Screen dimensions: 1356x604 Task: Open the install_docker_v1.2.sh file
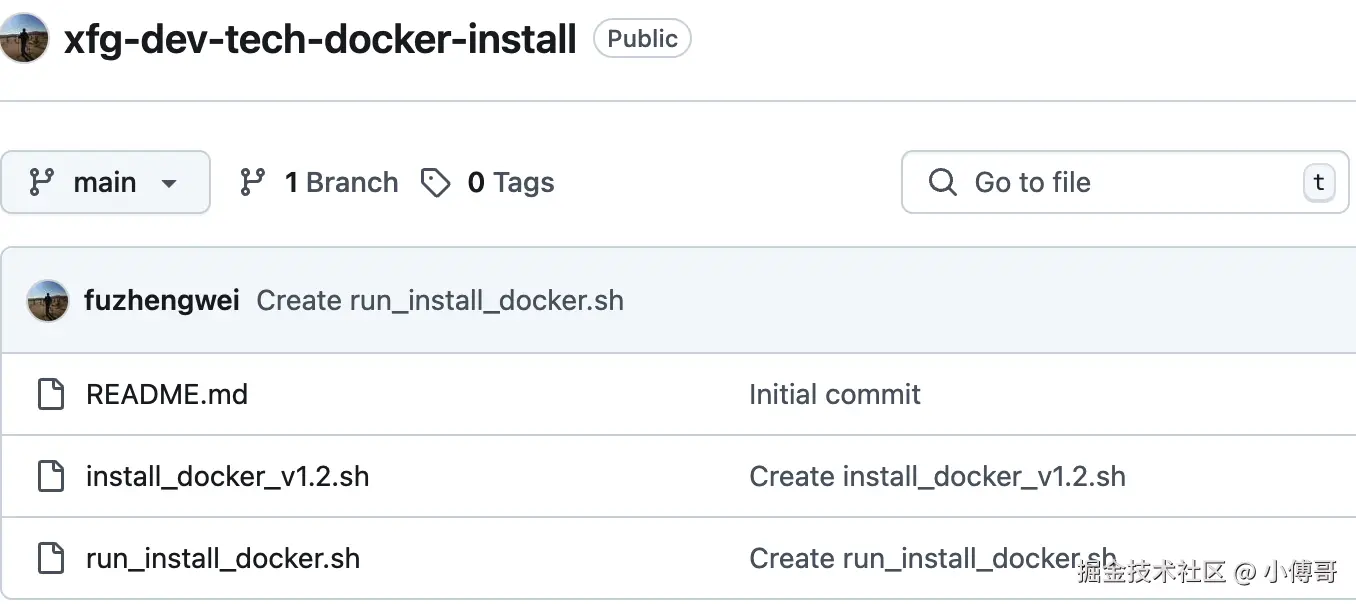tap(228, 476)
